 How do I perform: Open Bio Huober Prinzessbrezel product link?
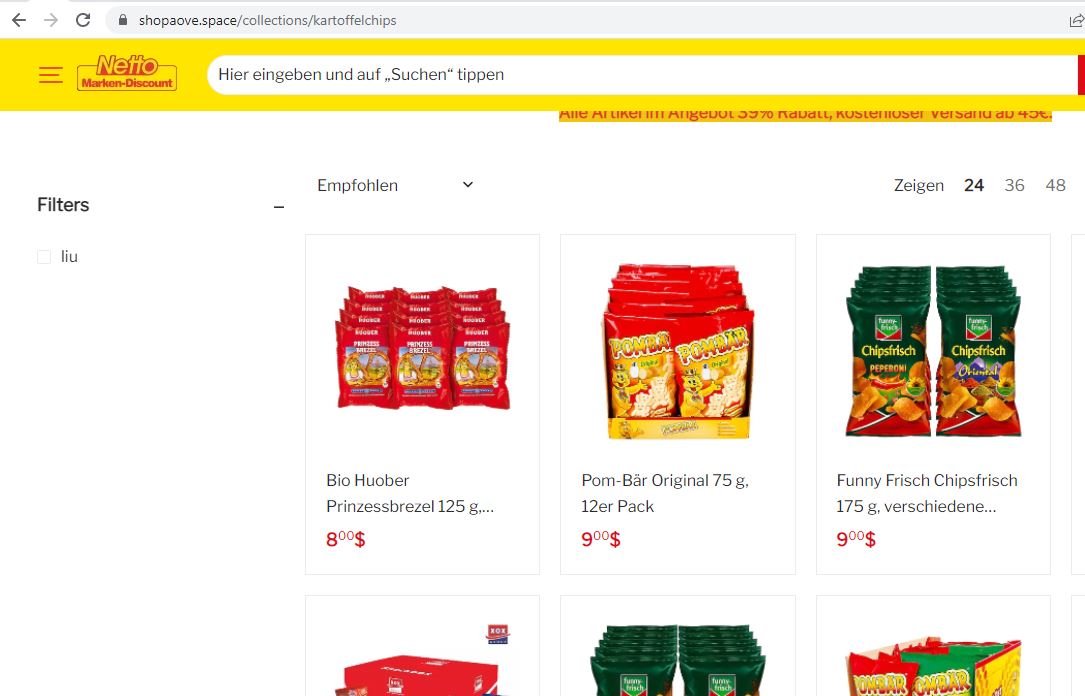(410, 493)
